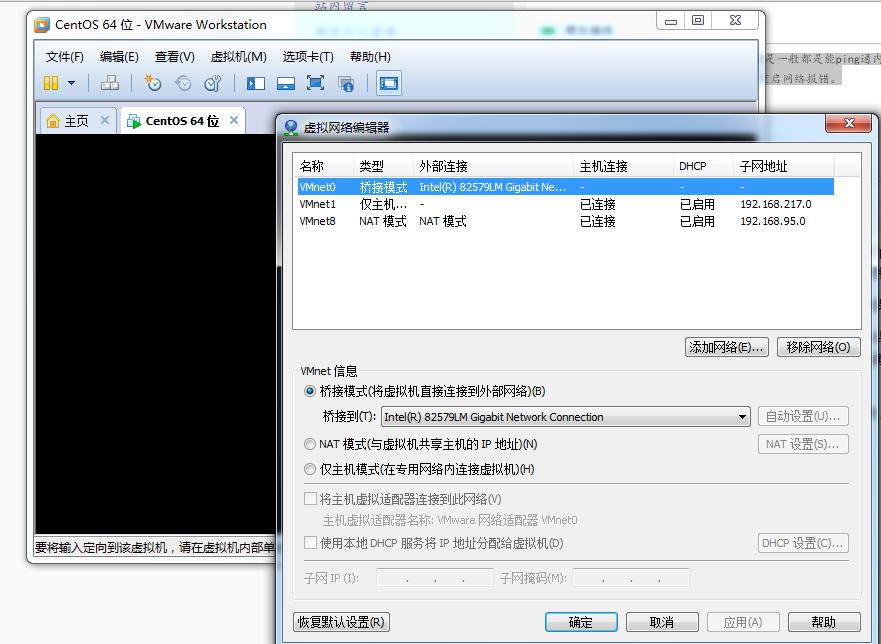Select the VMnet1 row in network list
This screenshot has width=881, height=644.
click(565, 204)
